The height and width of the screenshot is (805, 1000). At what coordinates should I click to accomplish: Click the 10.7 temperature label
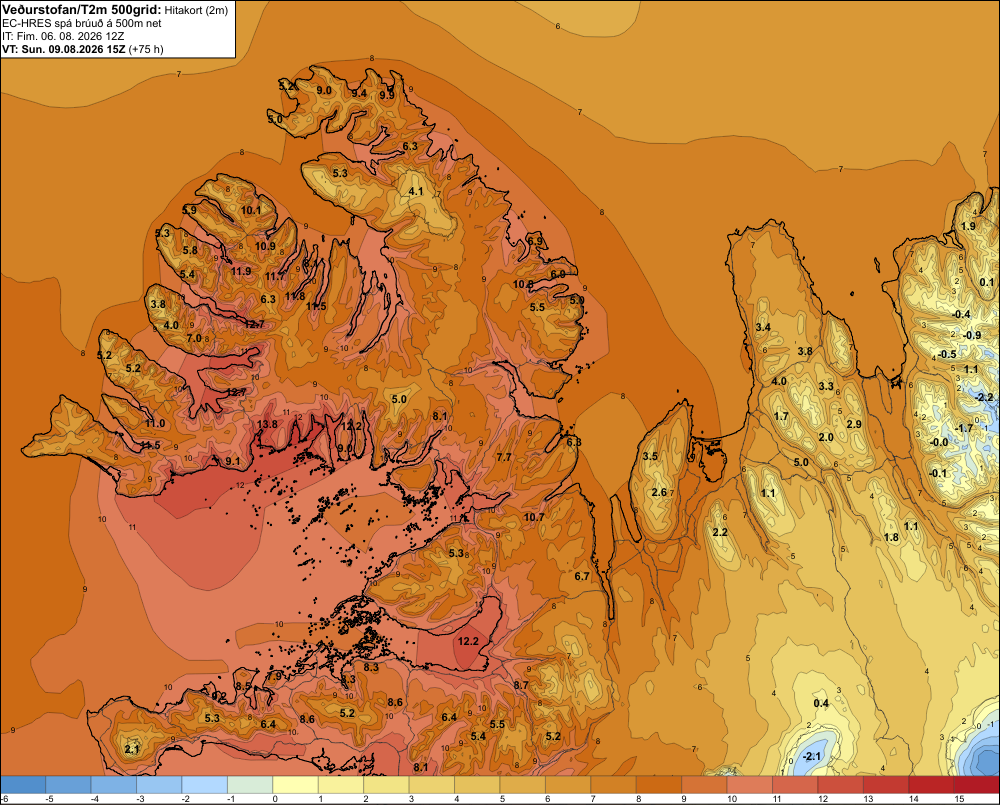(534, 517)
